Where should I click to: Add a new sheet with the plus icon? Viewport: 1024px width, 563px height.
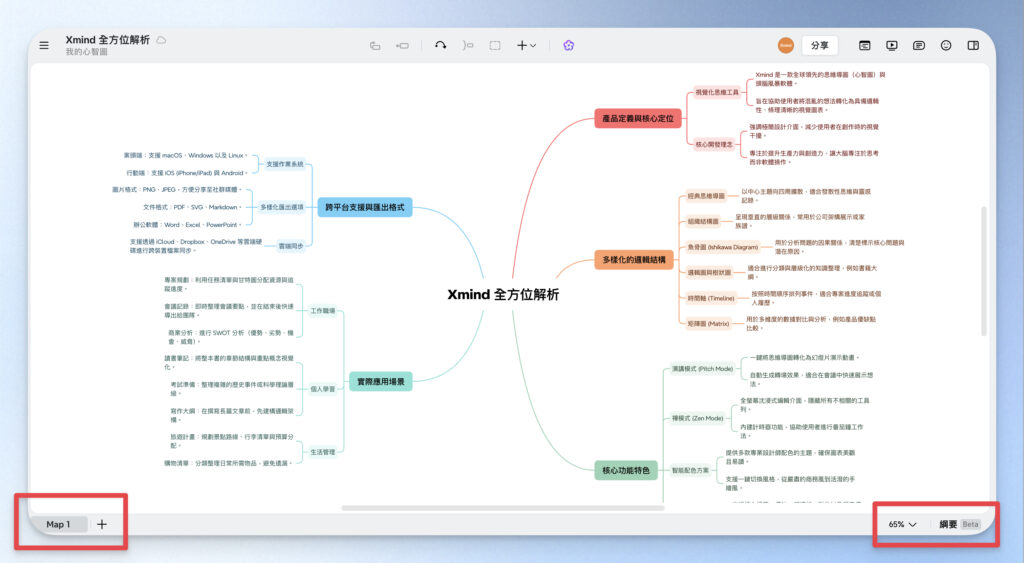pyautogui.click(x=102, y=524)
